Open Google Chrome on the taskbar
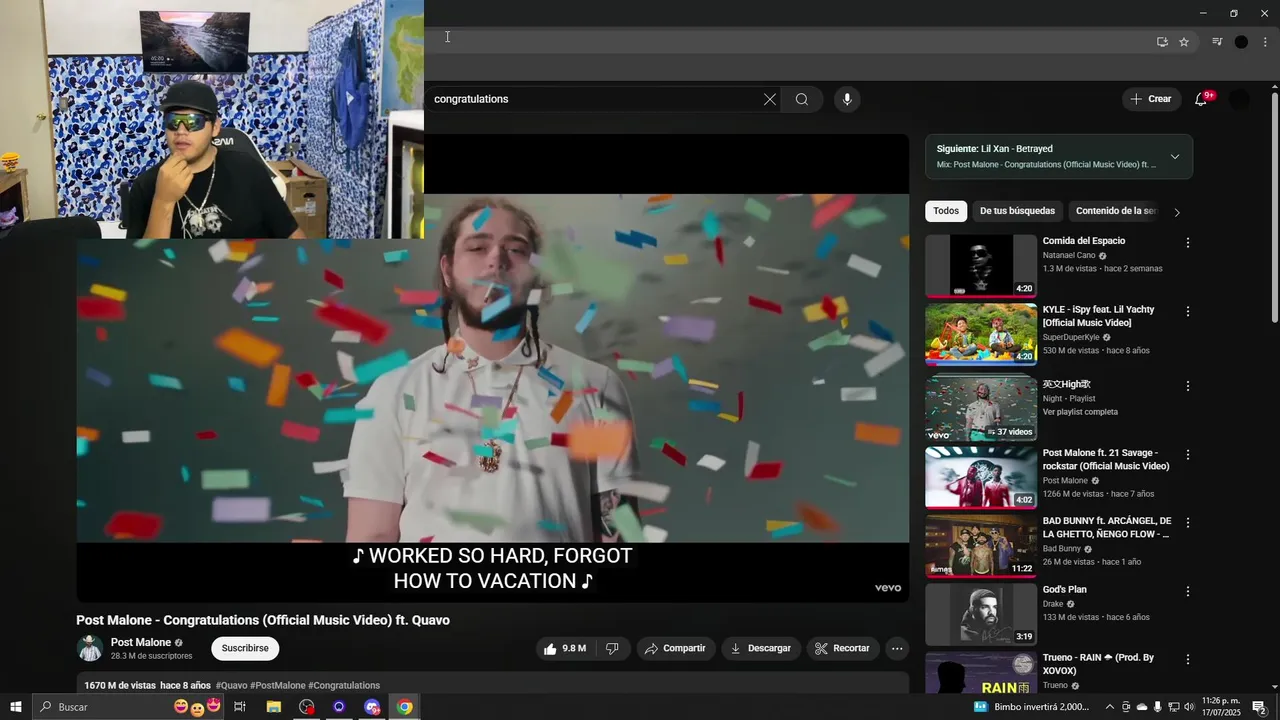Screen dimensions: 1280x720 click(404, 707)
